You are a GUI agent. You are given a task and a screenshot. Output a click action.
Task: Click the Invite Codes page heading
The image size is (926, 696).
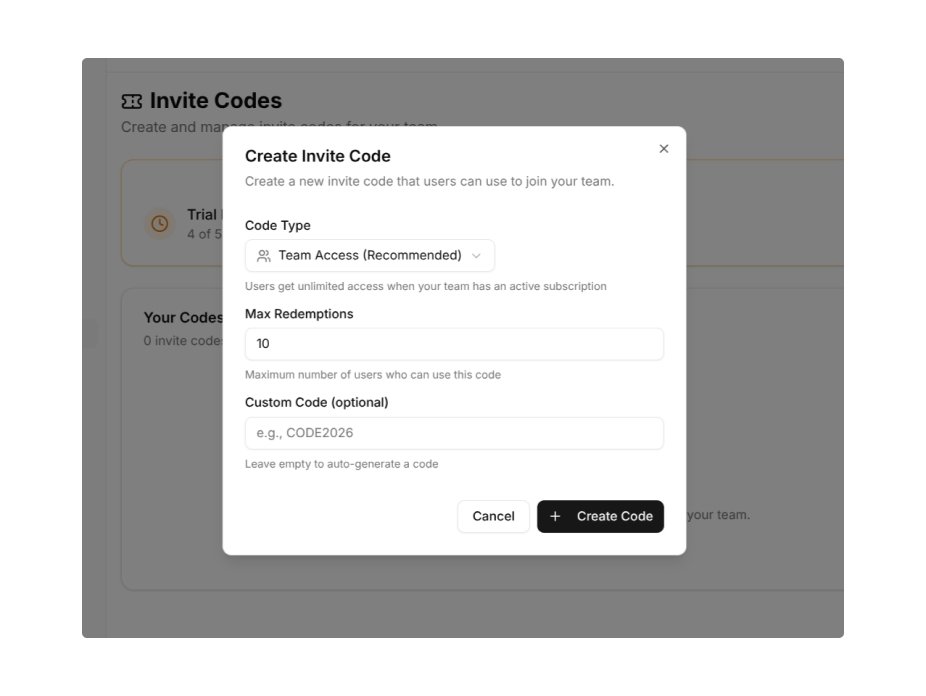pyautogui.click(x=215, y=101)
